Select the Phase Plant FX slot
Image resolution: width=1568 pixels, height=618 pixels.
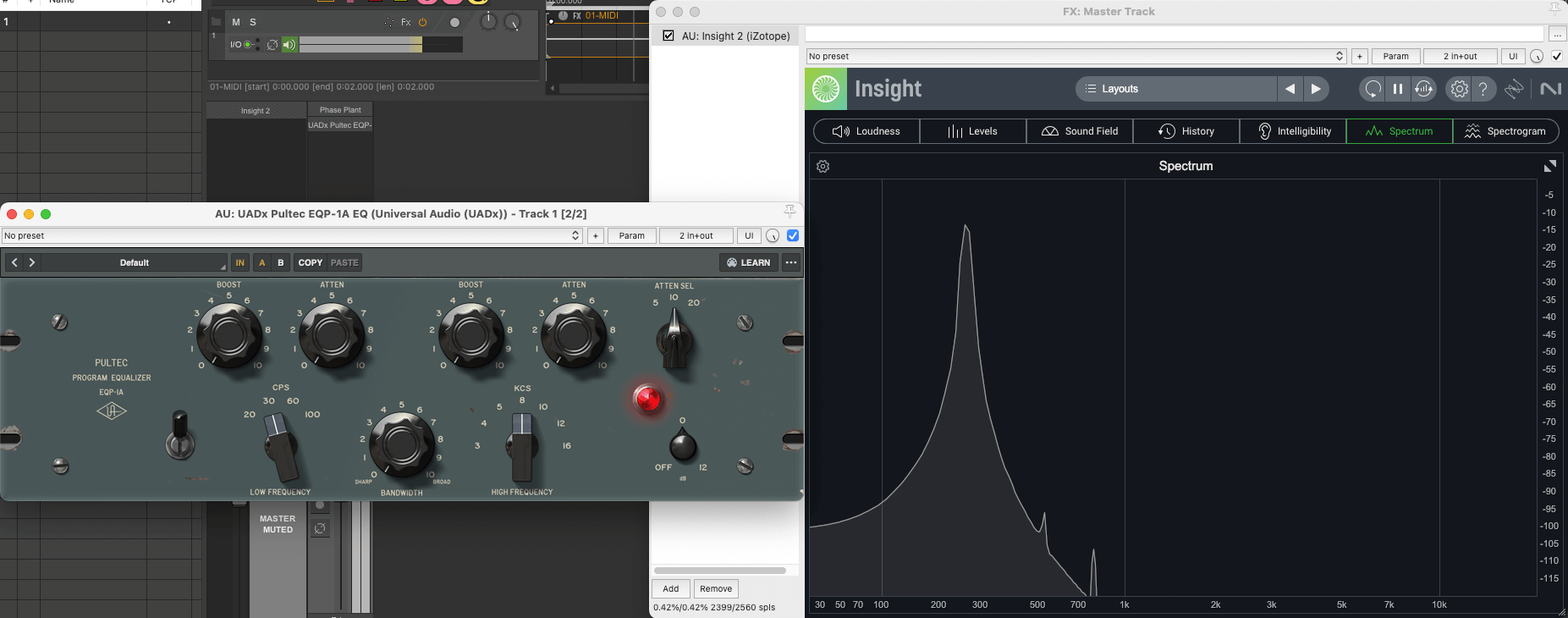pyautogui.click(x=340, y=110)
